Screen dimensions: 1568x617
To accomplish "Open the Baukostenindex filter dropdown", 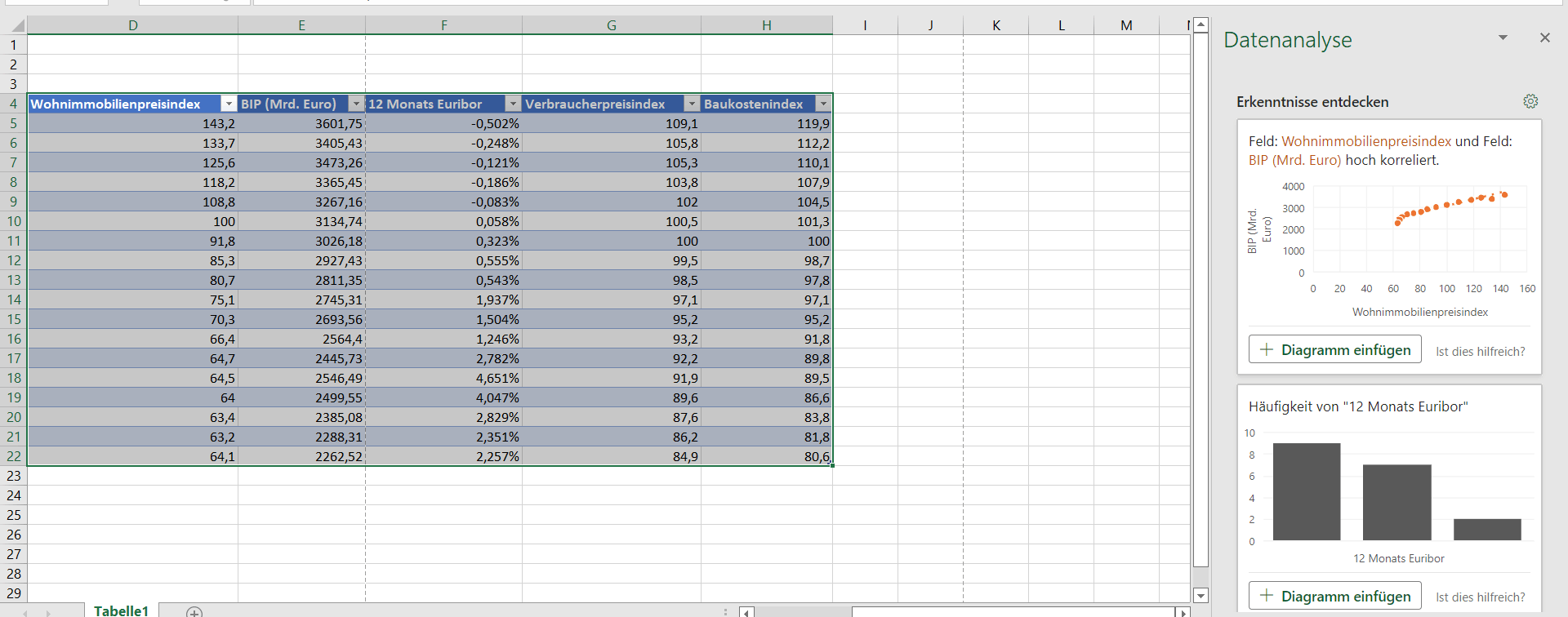I will point(823,104).
